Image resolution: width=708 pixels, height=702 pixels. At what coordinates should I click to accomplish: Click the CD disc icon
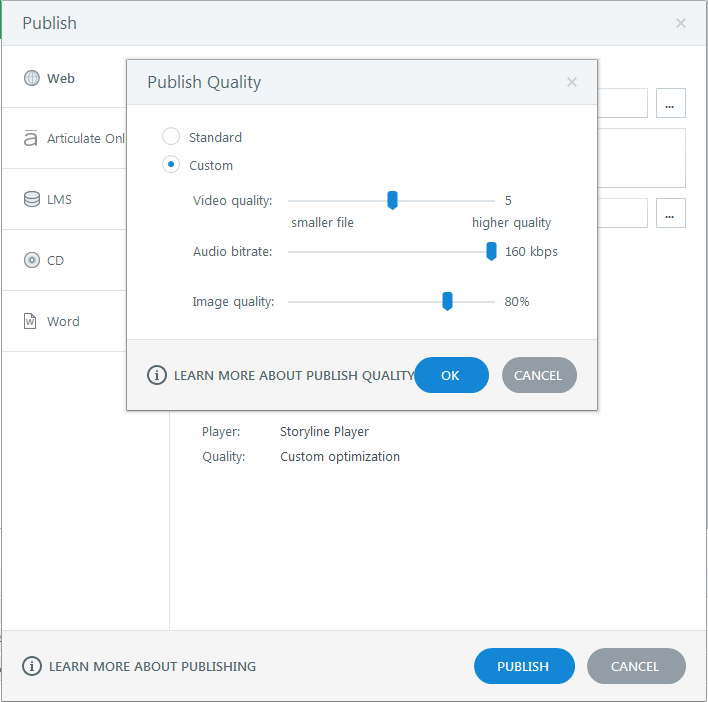(x=31, y=260)
